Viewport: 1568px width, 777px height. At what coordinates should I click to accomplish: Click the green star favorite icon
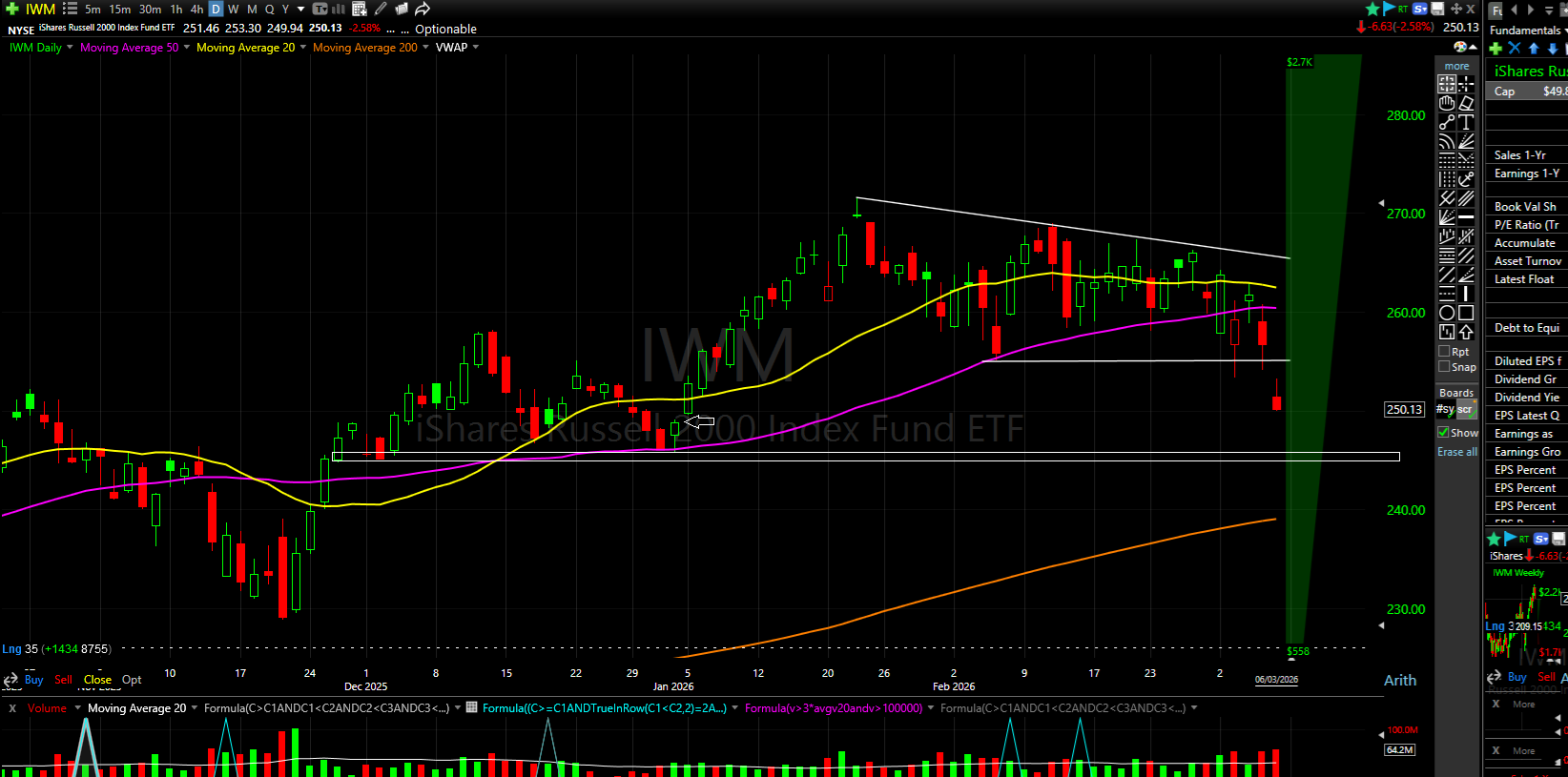pyautogui.click(x=1372, y=9)
